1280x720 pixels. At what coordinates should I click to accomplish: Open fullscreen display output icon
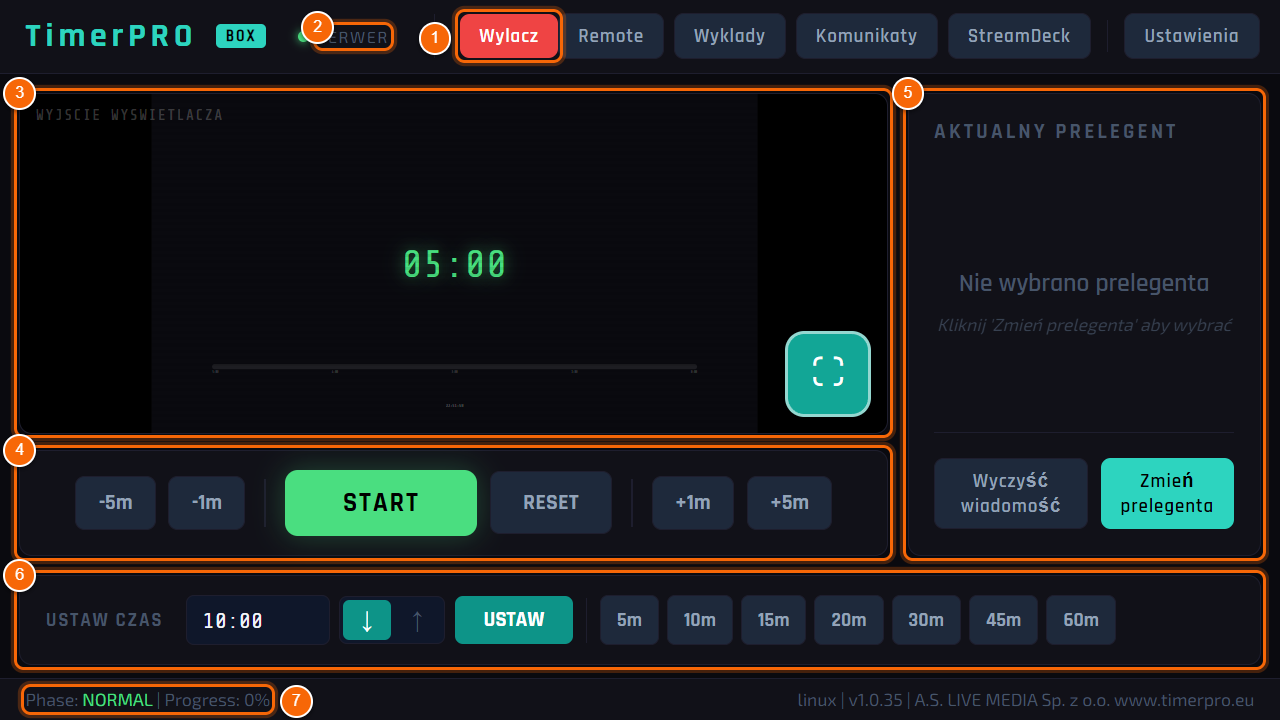click(828, 373)
